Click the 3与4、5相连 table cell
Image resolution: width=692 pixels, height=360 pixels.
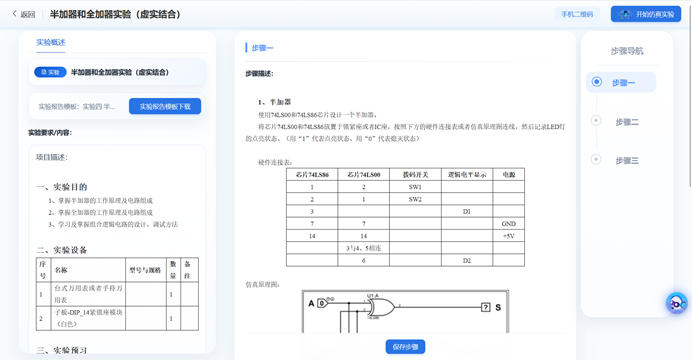click(364, 248)
